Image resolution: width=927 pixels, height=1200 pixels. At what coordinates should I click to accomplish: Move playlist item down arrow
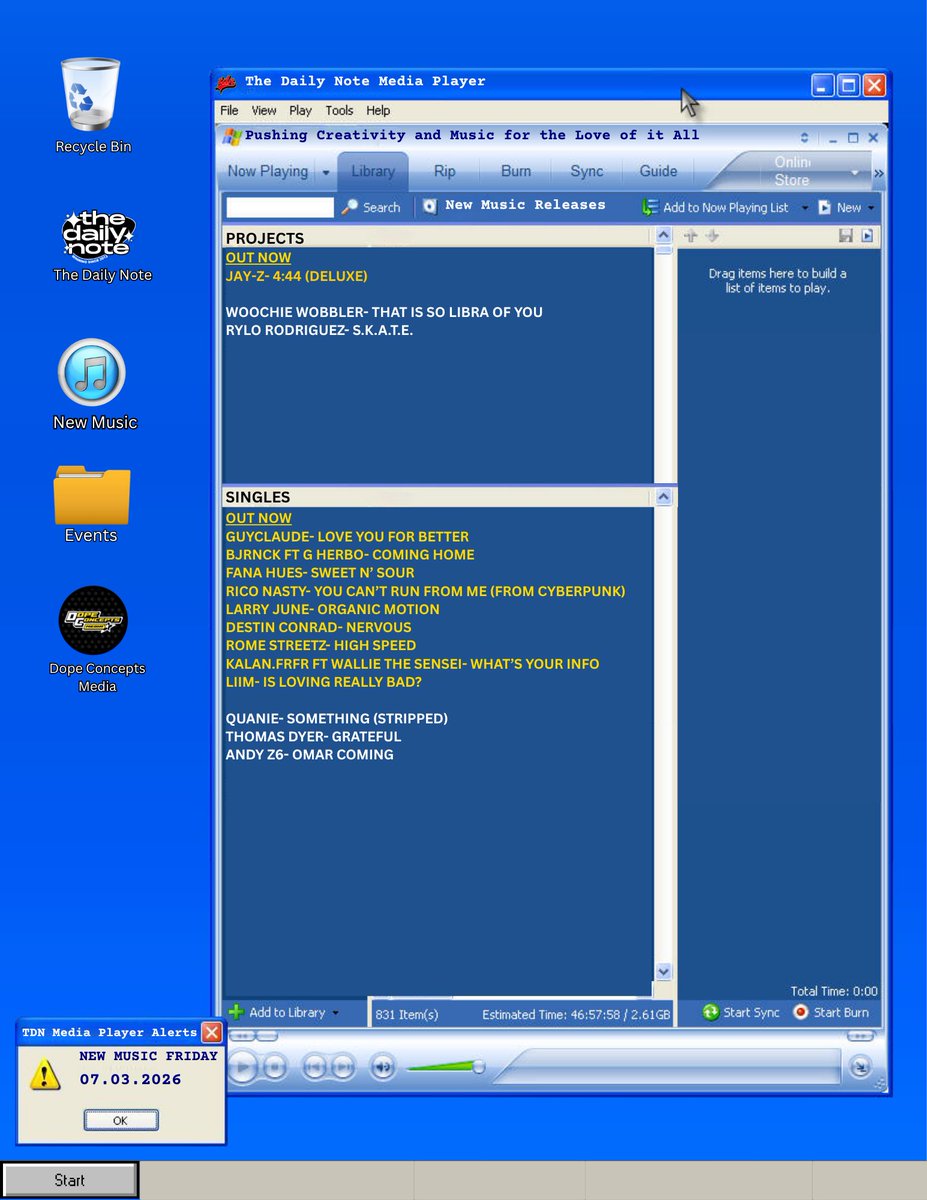(712, 236)
